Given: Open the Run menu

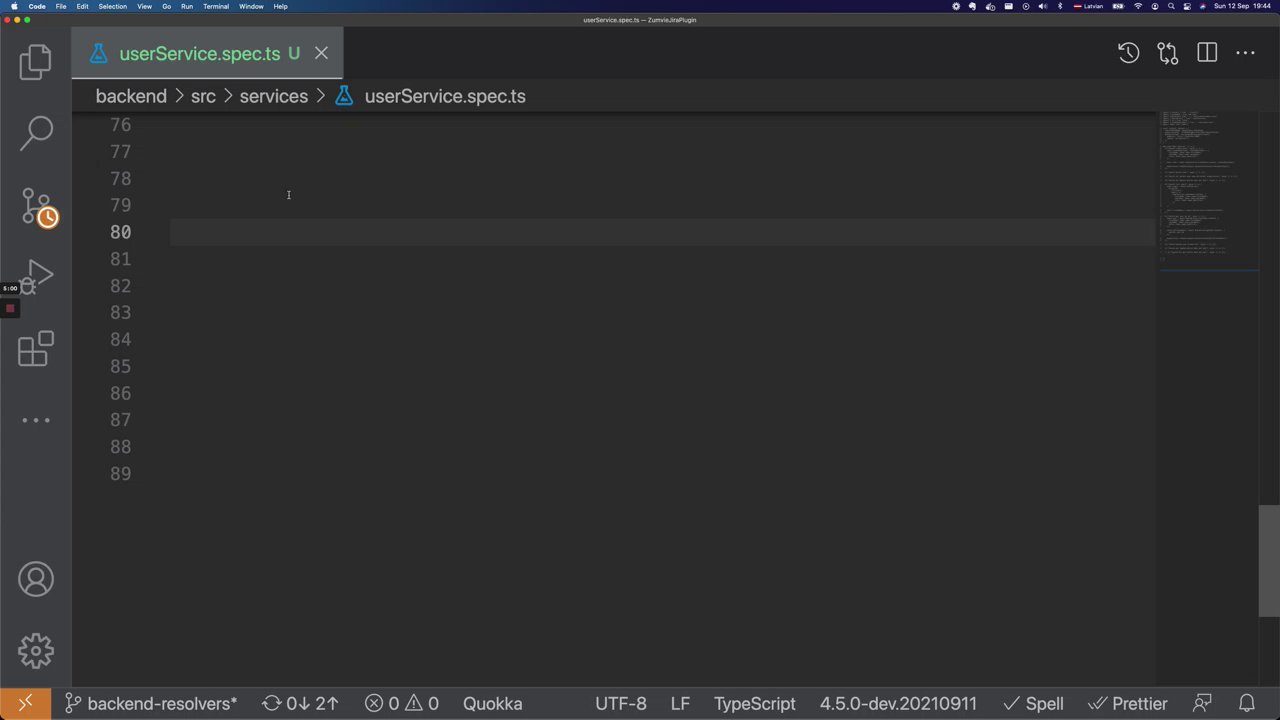Looking at the screenshot, I should [x=187, y=6].
